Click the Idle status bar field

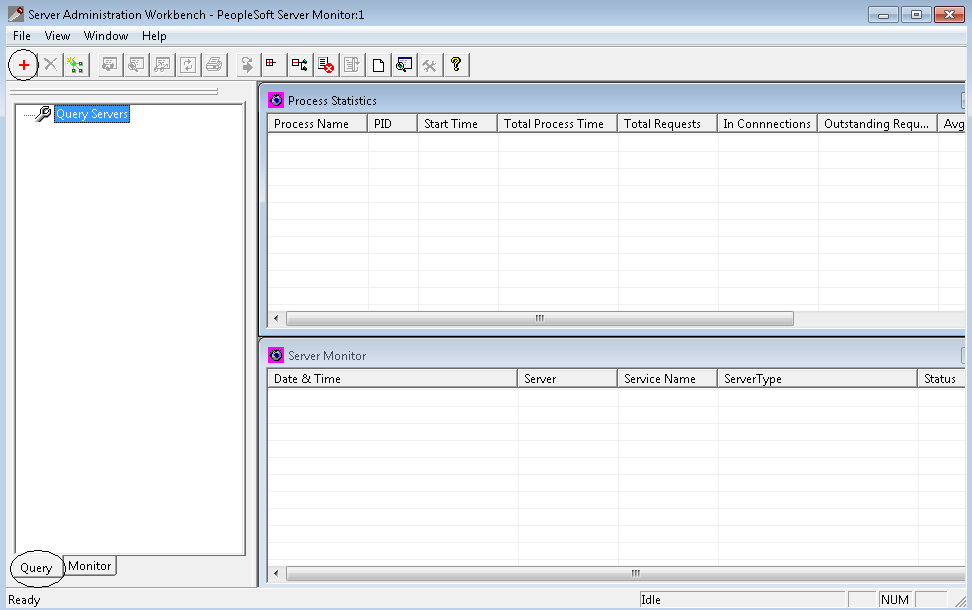(x=742, y=600)
